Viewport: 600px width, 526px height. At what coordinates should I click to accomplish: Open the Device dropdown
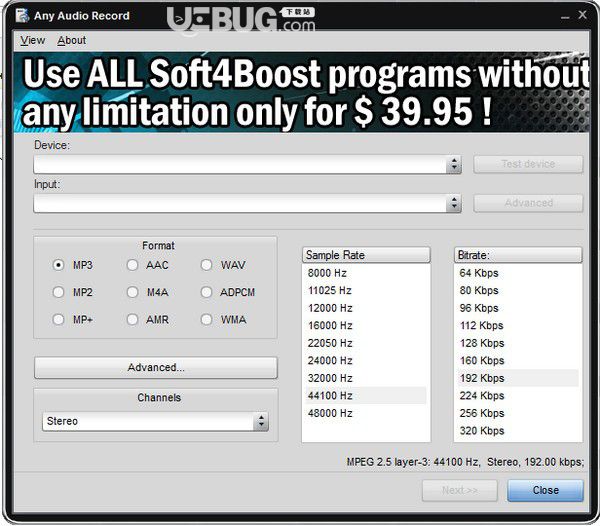(247, 164)
